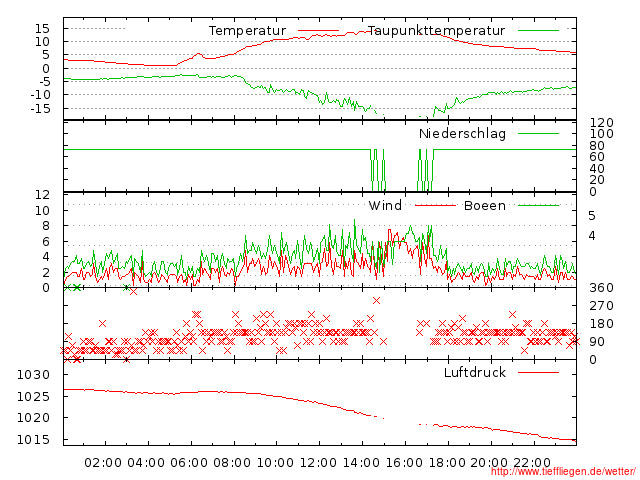Click the 1025 pressure axis value
Viewport: 640px width, 480px height.
point(33,396)
